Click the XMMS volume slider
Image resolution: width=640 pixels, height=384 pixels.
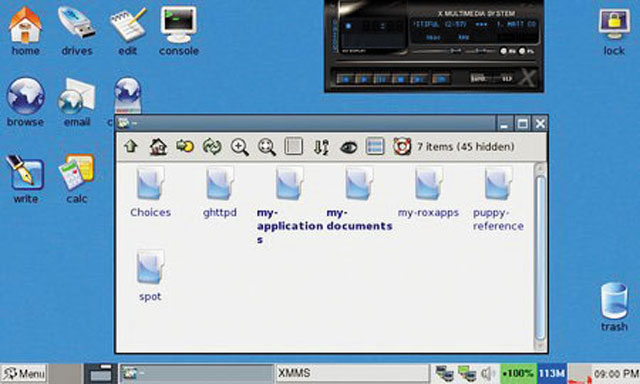pyautogui.click(x=437, y=51)
